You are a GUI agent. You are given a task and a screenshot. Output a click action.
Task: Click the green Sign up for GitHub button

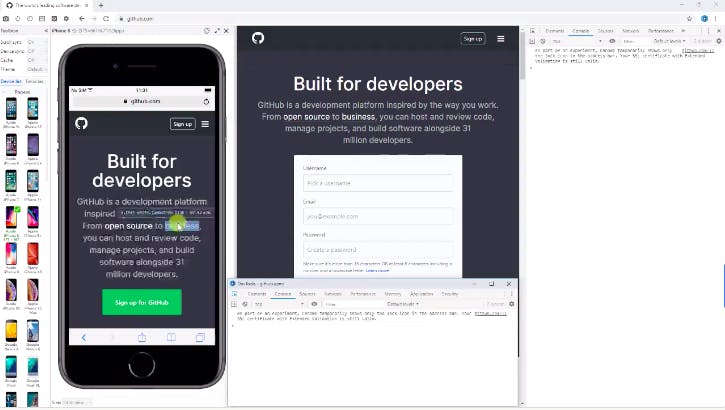pyautogui.click(x=142, y=302)
